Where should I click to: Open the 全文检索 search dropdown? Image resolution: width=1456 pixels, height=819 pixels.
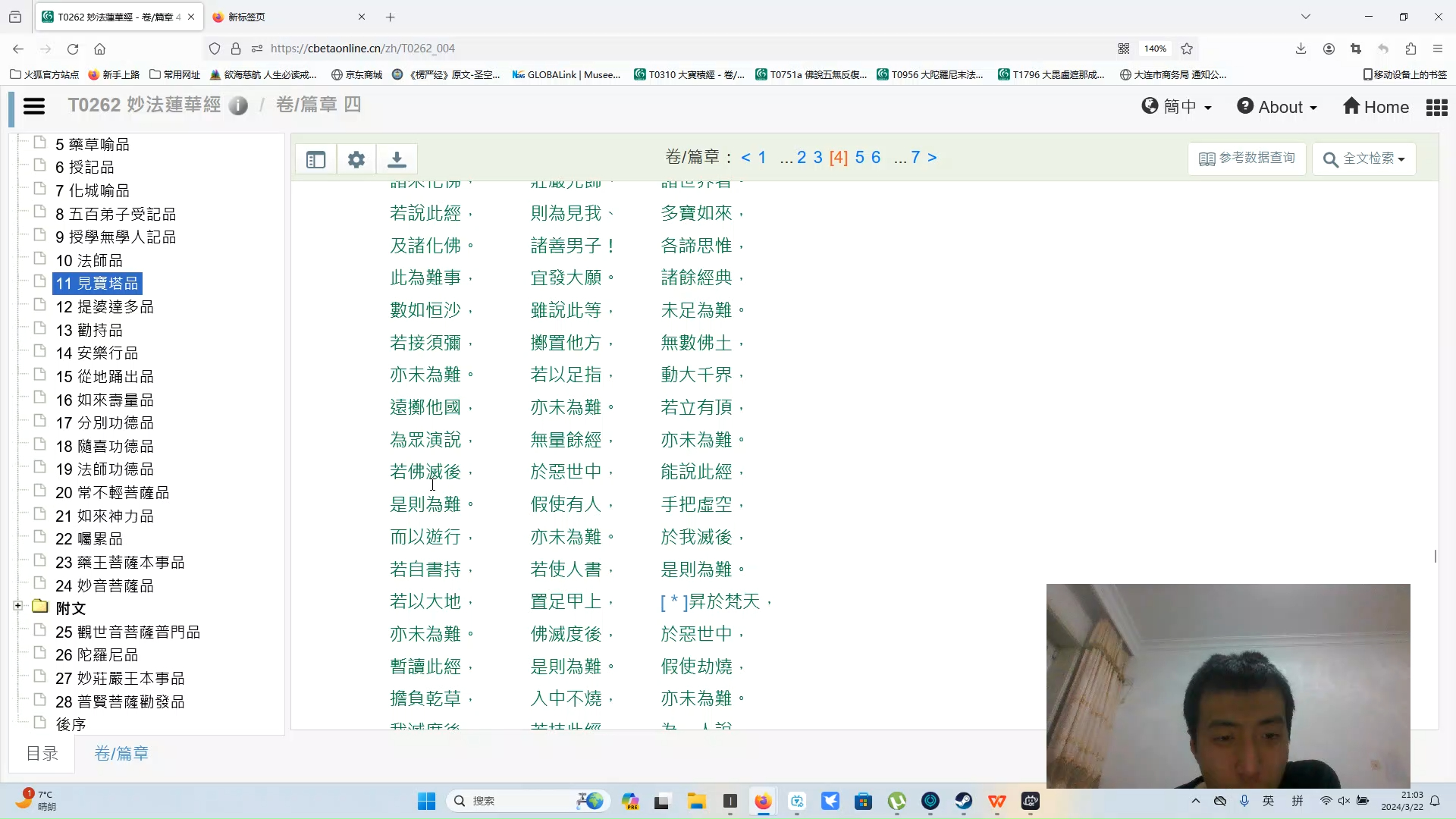point(1363,158)
